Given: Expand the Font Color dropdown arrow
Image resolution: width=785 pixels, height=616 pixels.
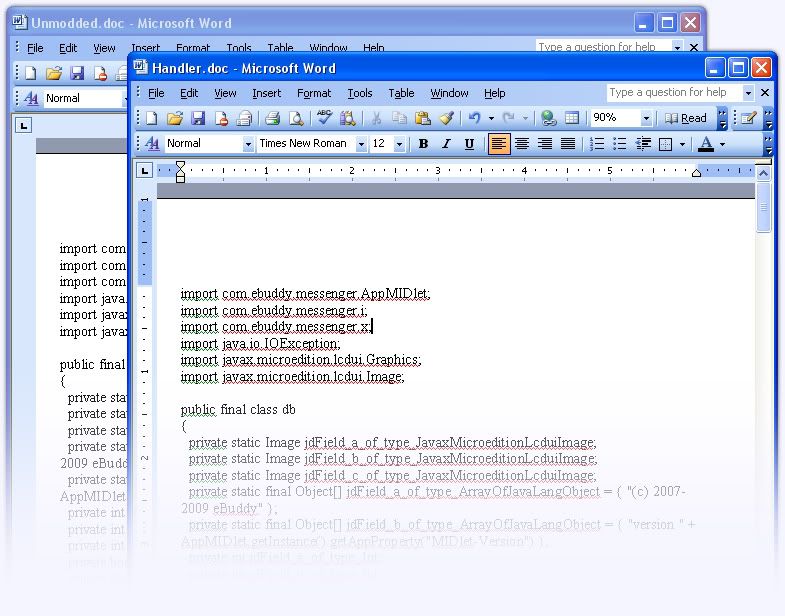Looking at the screenshot, I should coord(722,144).
